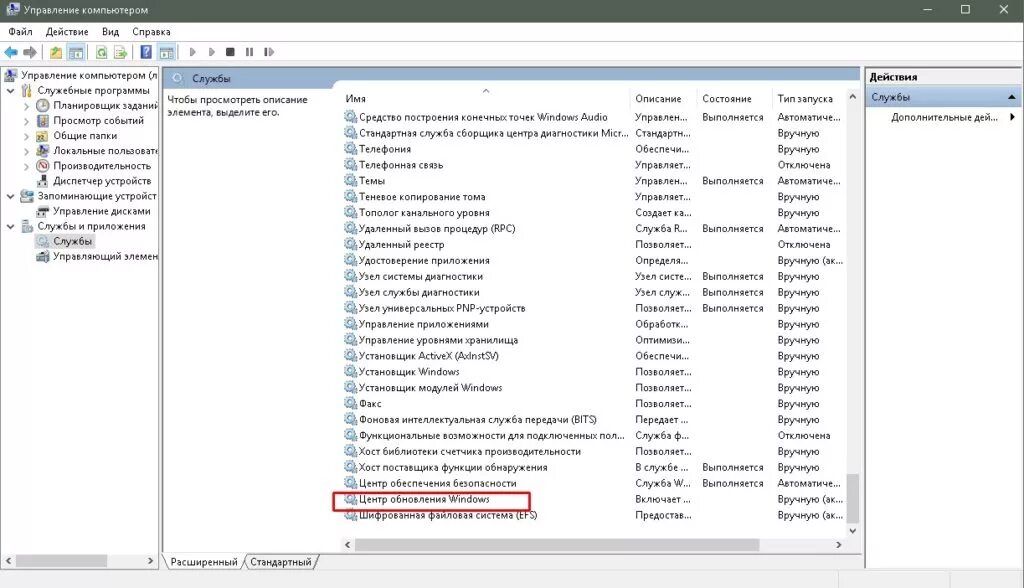Select the Установщик Windows service
Viewport: 1024px width, 588px height.
409,372
